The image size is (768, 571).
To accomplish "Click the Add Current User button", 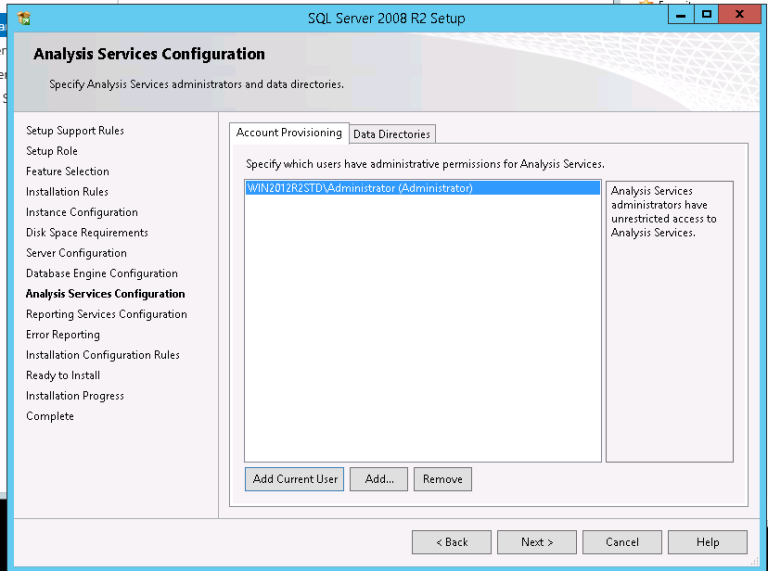I will point(294,479).
